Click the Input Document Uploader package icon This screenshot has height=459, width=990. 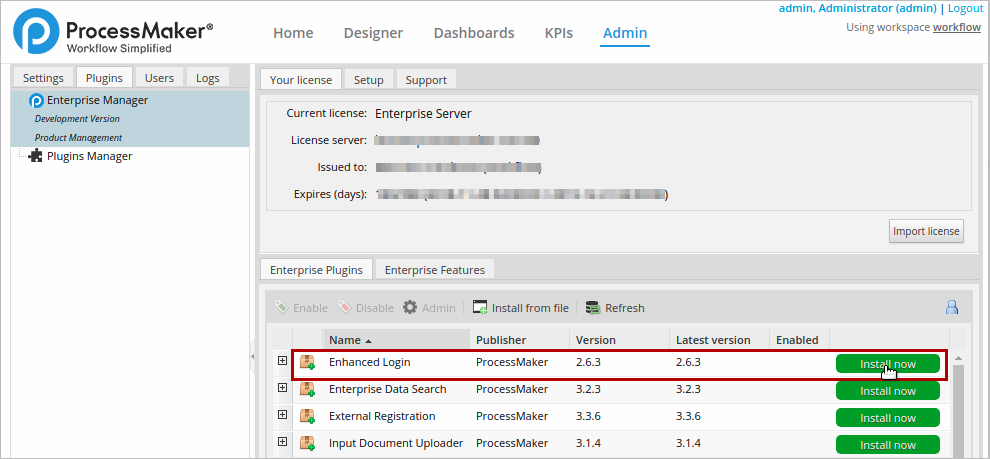click(x=308, y=443)
